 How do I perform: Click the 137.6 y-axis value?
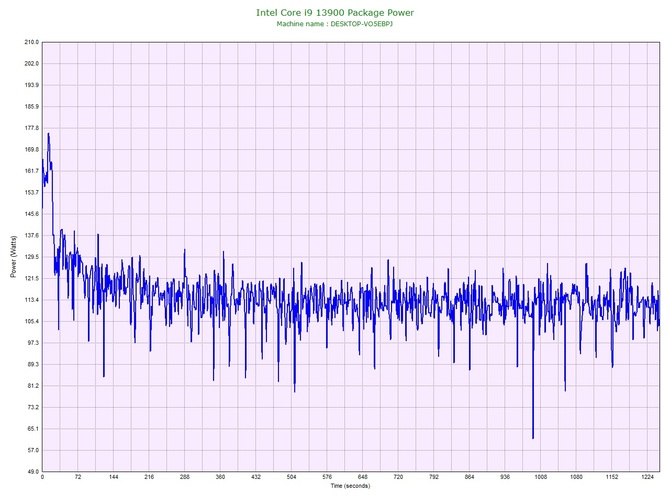click(x=32, y=235)
